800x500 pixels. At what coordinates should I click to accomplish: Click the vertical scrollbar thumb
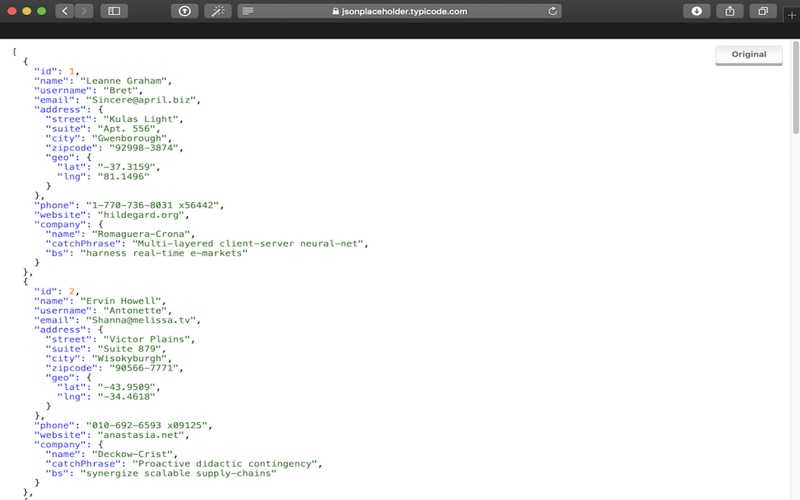coord(795,88)
